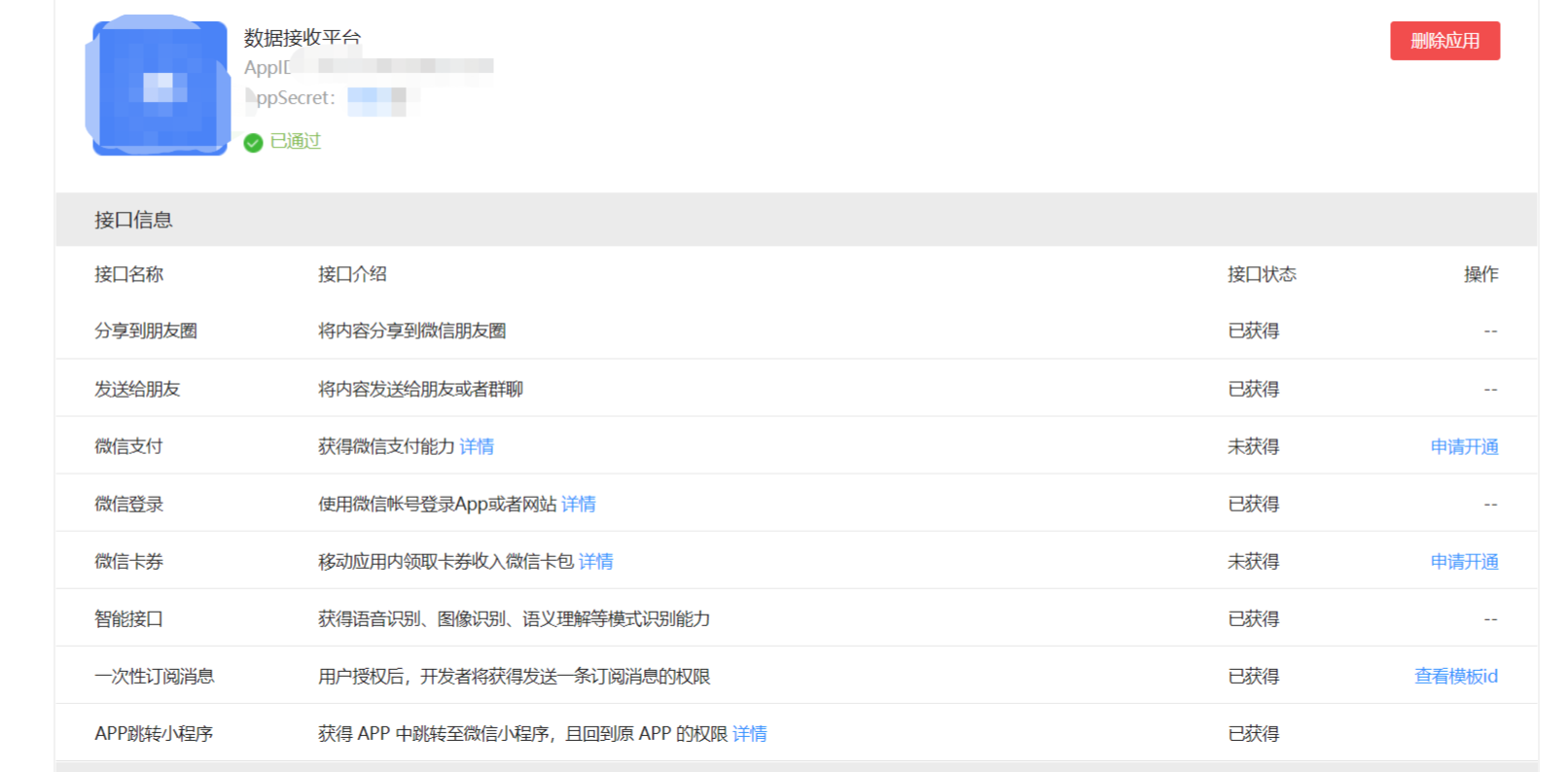1568x772 pixels.
Task: Click the blurred AppSecret value
Action: [x=377, y=99]
